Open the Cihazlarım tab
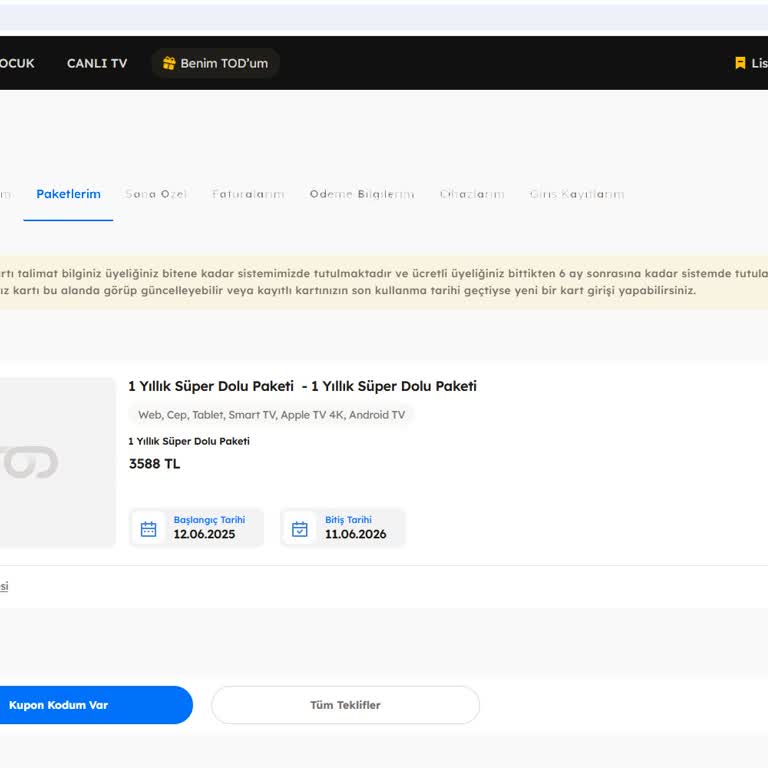Screen dimensions: 768x768 pos(472,194)
